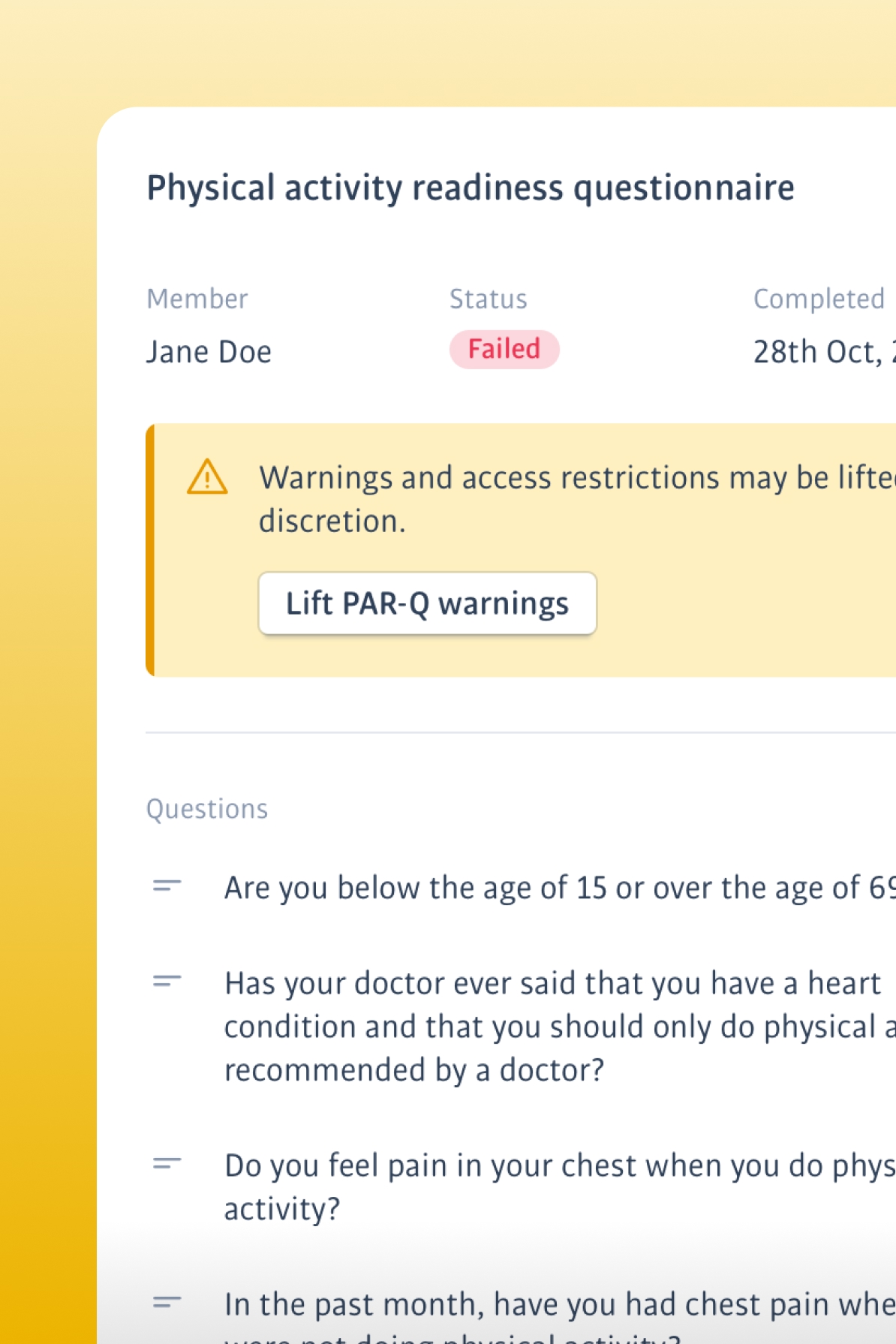Select the Failed status badge
The height and width of the screenshot is (1344, 896).
coord(504,349)
